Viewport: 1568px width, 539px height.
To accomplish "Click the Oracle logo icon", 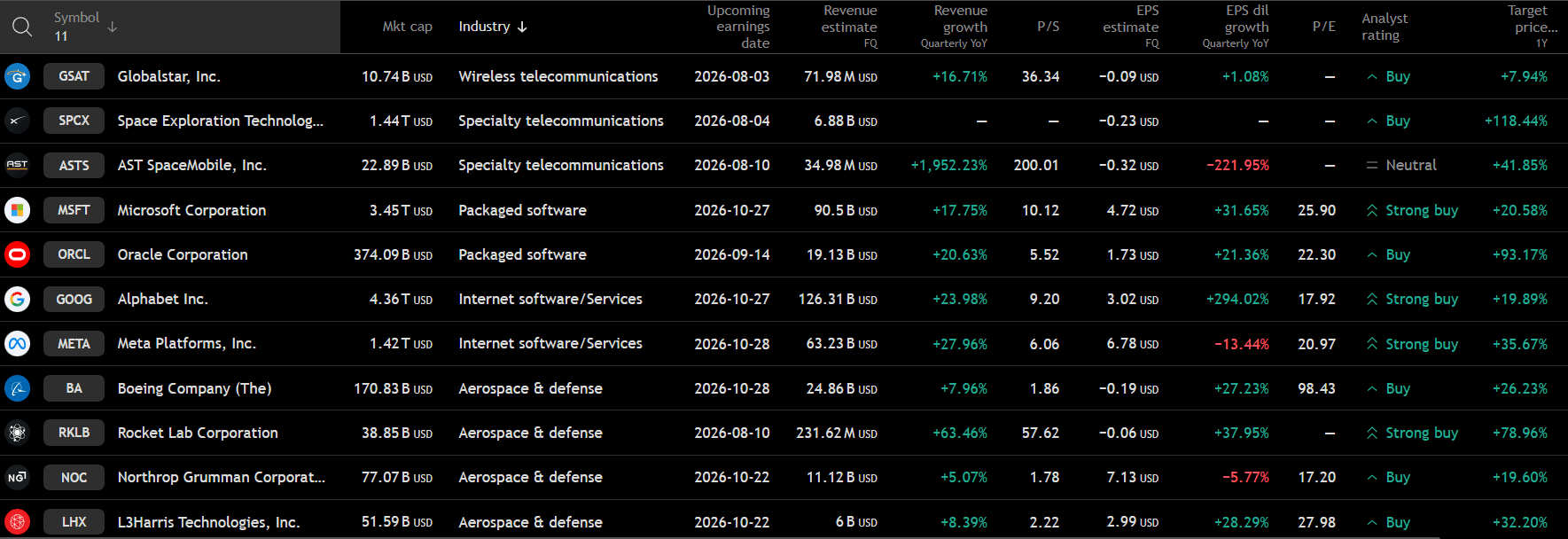I will [18, 254].
